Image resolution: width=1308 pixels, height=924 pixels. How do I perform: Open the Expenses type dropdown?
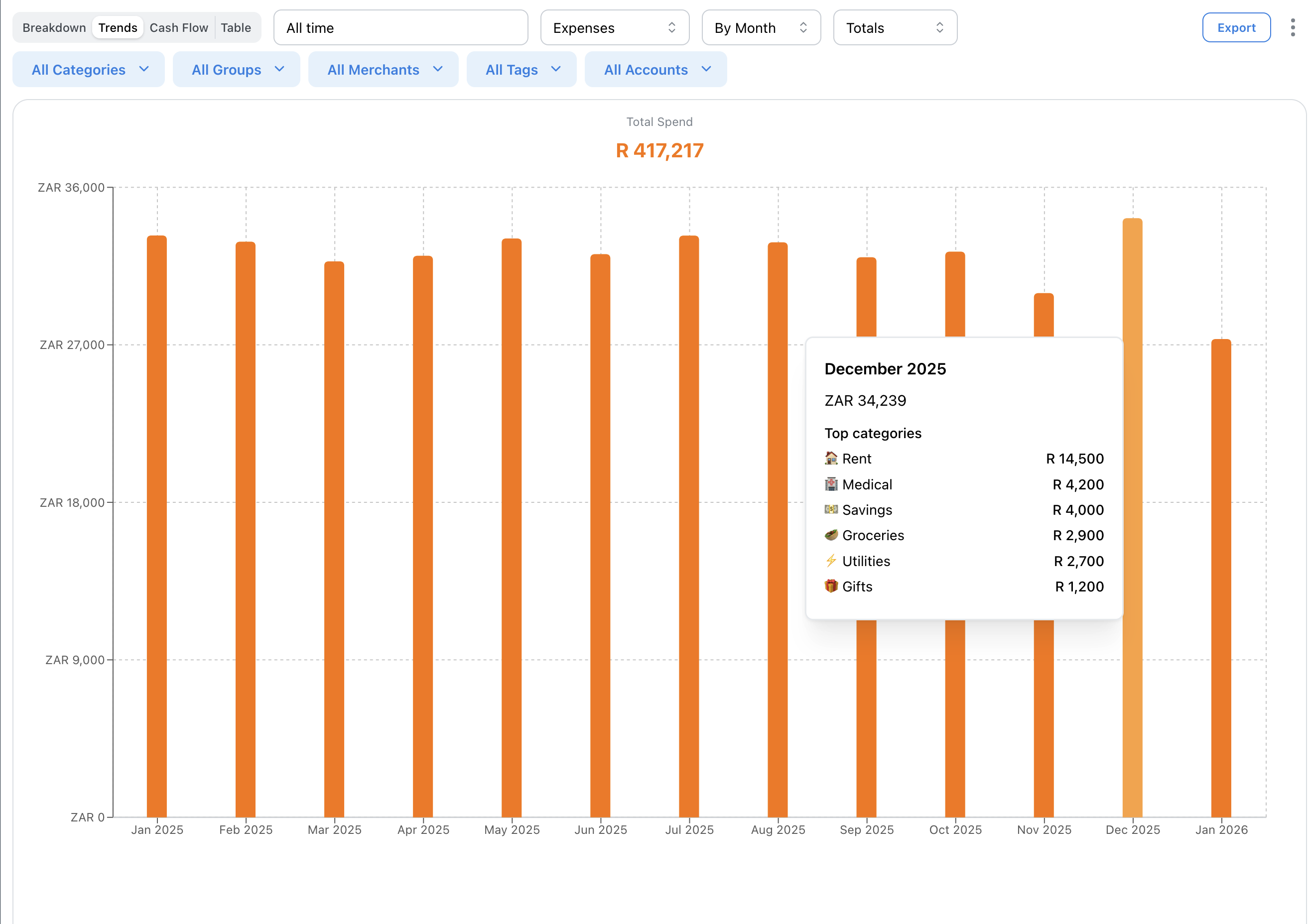tap(615, 27)
